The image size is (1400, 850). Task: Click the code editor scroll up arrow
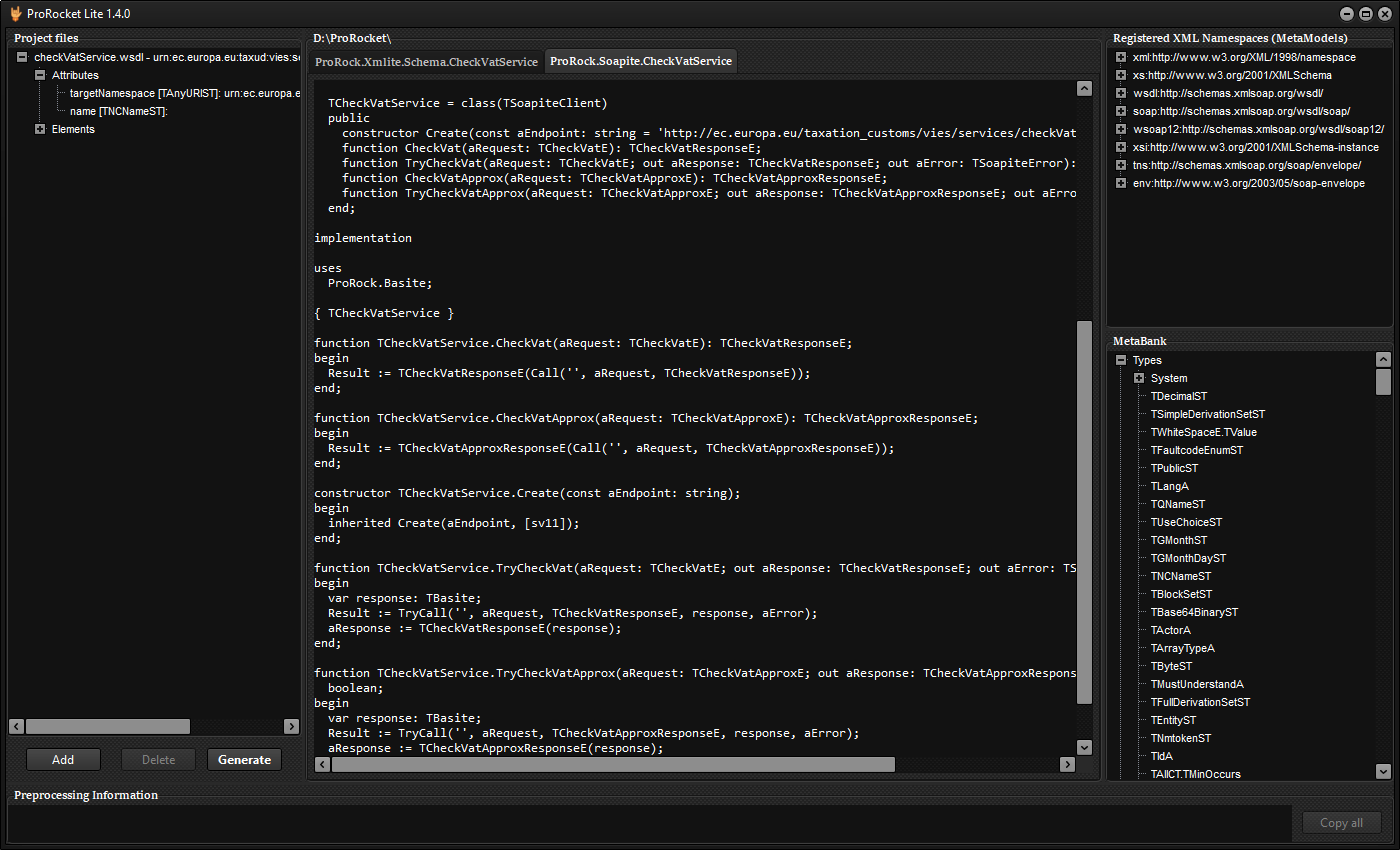tap(1084, 88)
